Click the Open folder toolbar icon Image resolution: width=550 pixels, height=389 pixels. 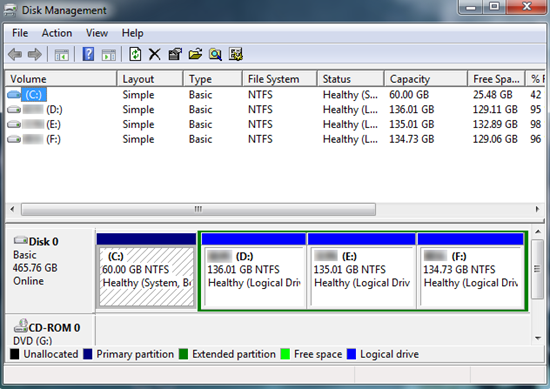[x=195, y=54]
